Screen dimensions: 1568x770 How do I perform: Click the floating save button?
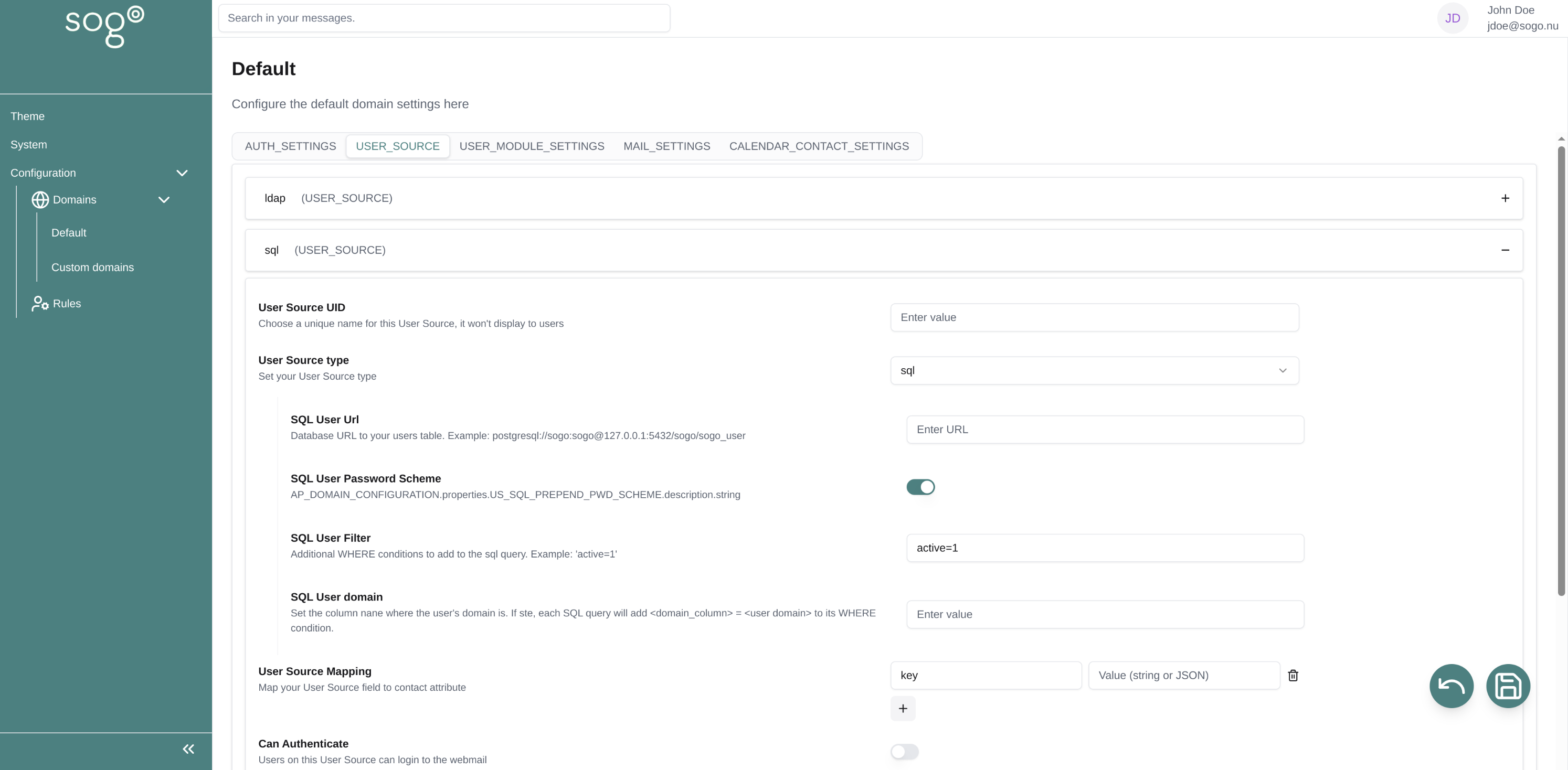pyautogui.click(x=1507, y=686)
